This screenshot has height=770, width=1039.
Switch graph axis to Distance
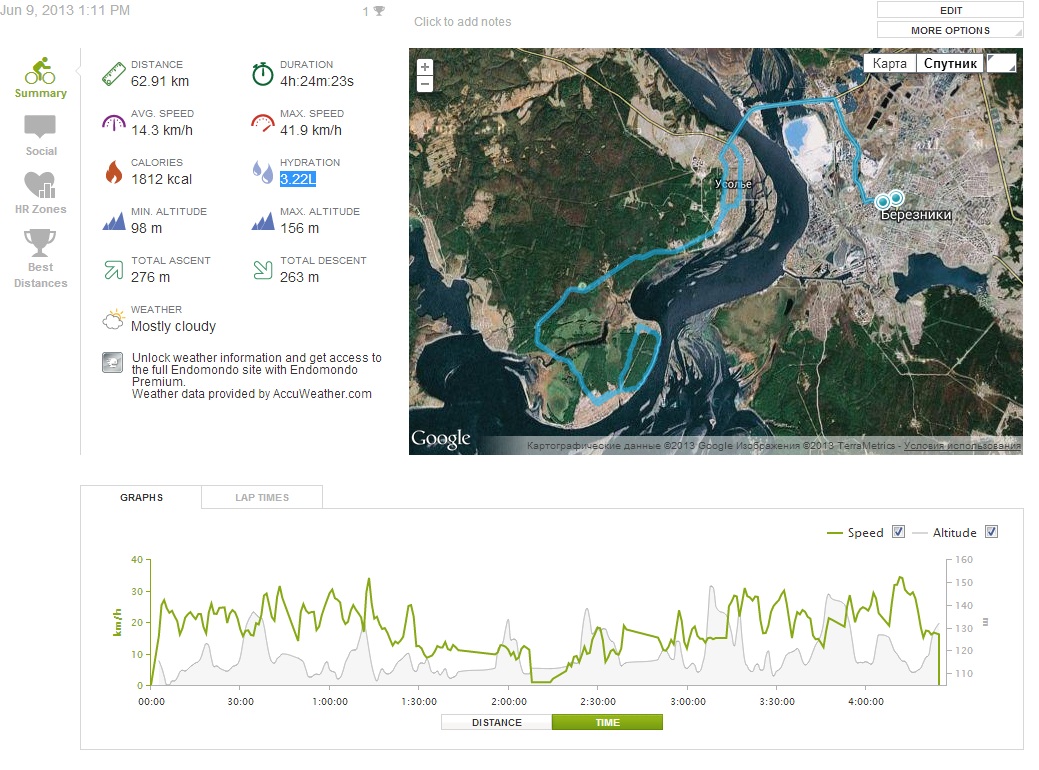tap(496, 722)
